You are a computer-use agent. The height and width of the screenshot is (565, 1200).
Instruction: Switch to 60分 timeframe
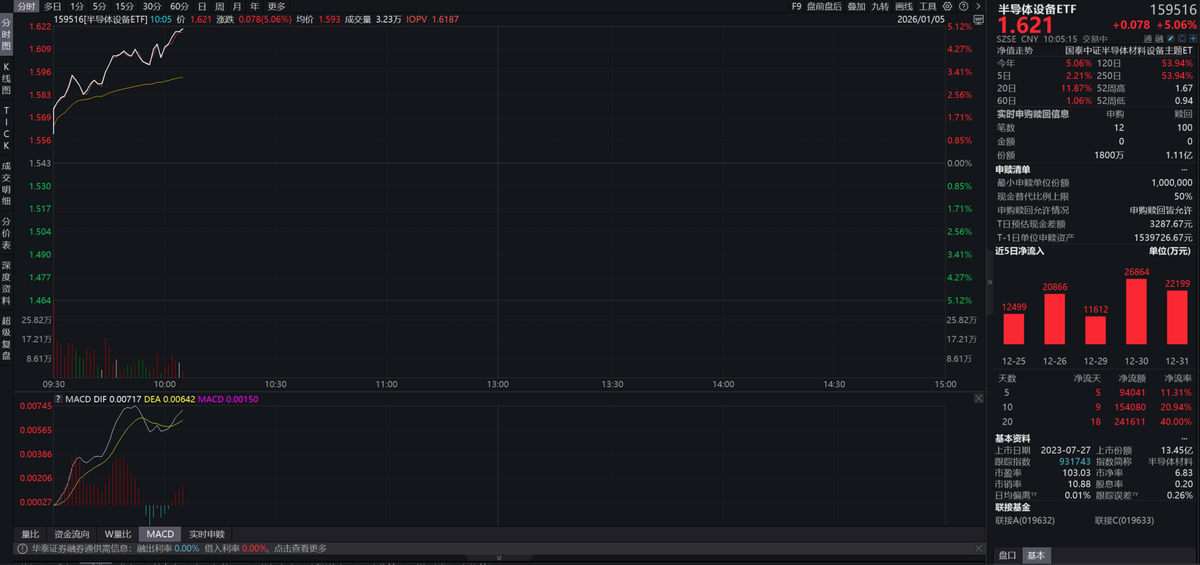coord(180,6)
